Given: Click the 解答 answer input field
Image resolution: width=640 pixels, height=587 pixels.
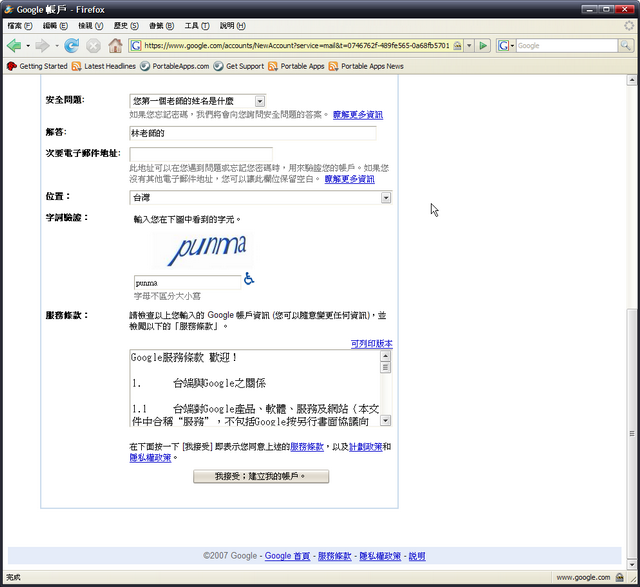Looking at the screenshot, I should (x=253, y=133).
